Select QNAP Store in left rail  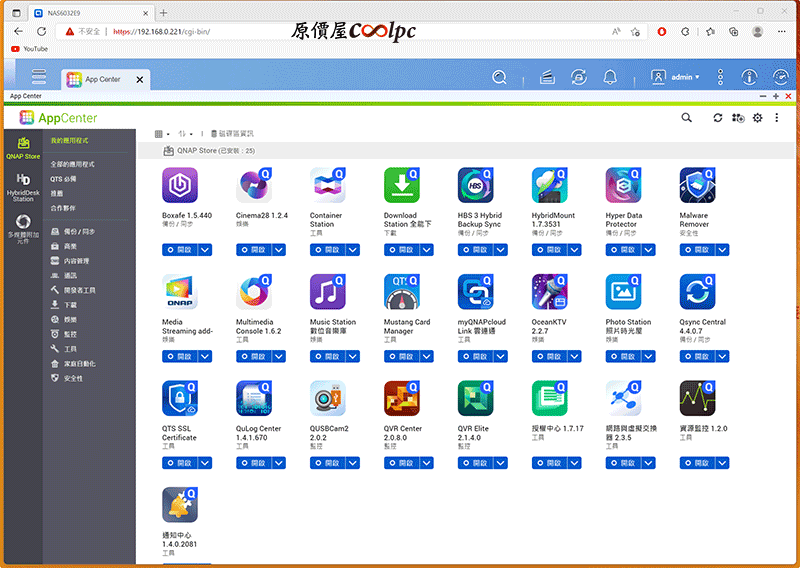click(23, 148)
